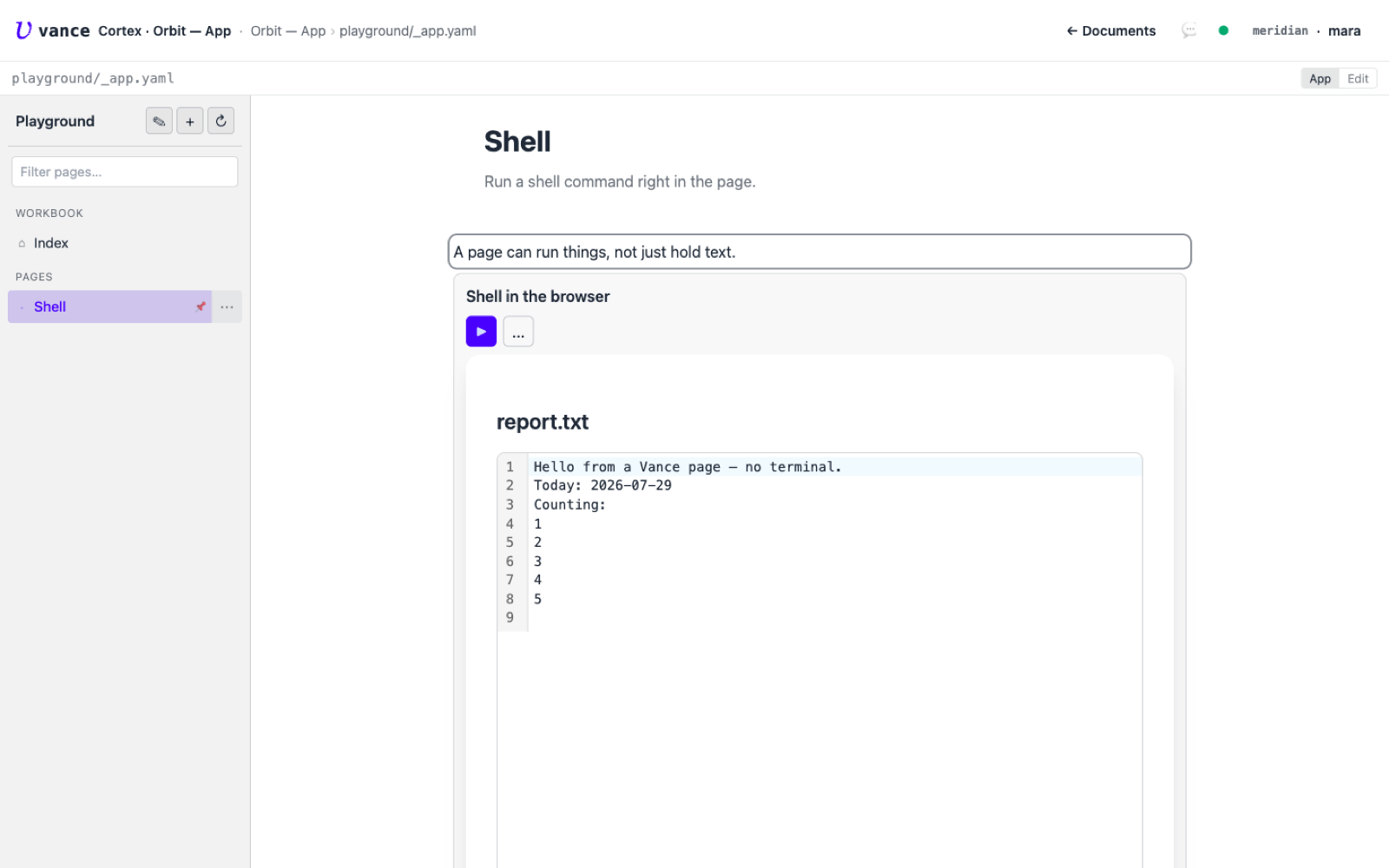This screenshot has width=1389, height=868.
Task: Focus the Filter pages search field
Action: click(x=125, y=172)
